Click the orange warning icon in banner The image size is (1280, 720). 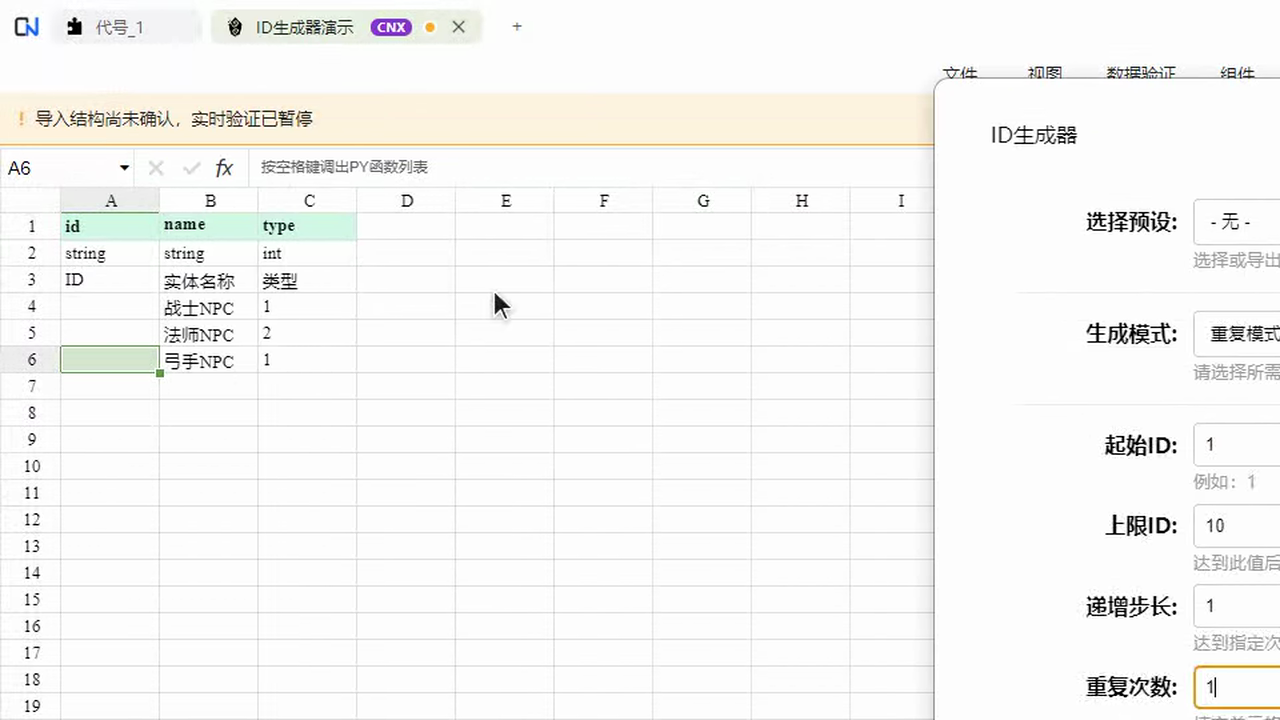pyautogui.click(x=20, y=119)
